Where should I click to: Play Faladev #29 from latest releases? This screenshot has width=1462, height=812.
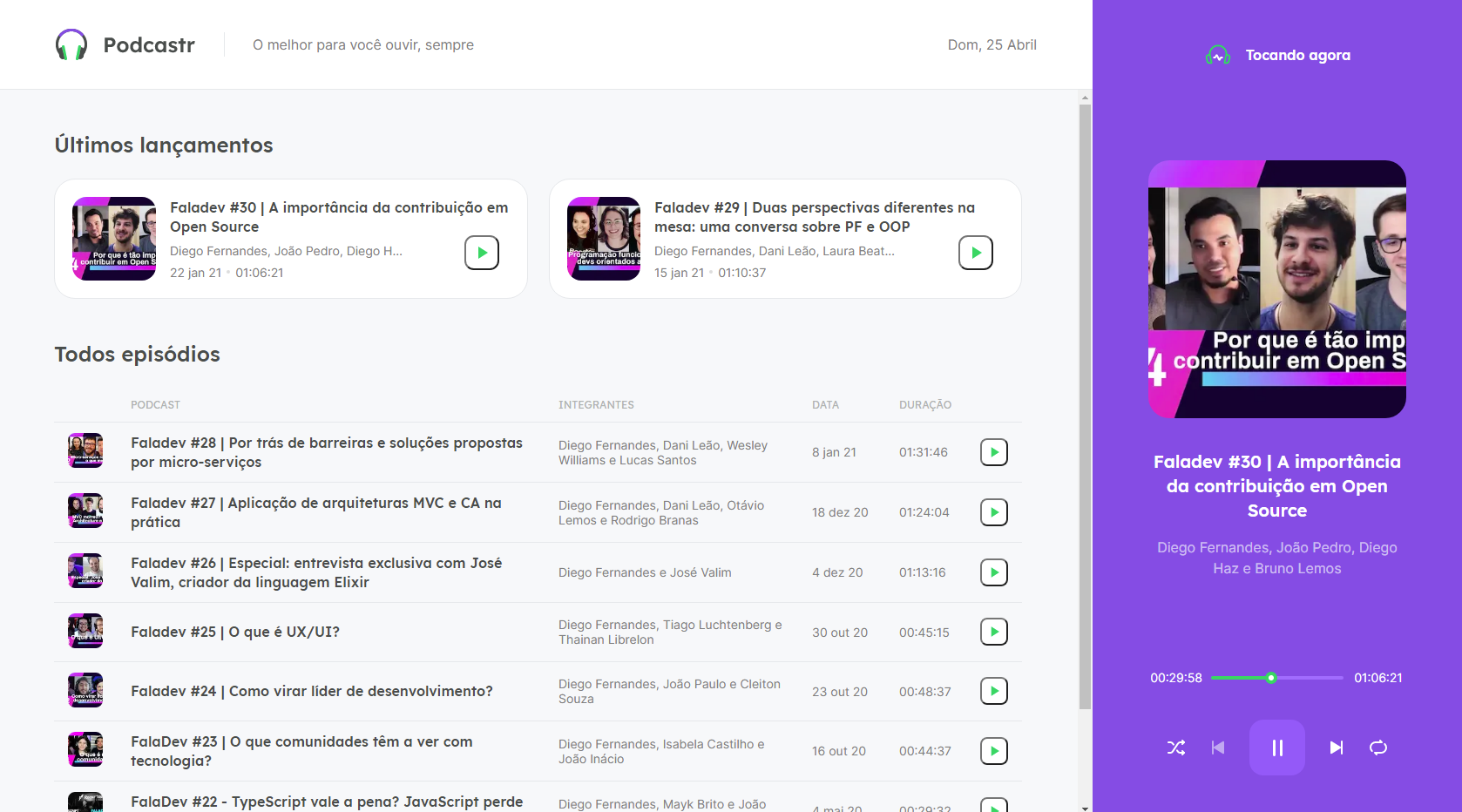pyautogui.click(x=976, y=253)
